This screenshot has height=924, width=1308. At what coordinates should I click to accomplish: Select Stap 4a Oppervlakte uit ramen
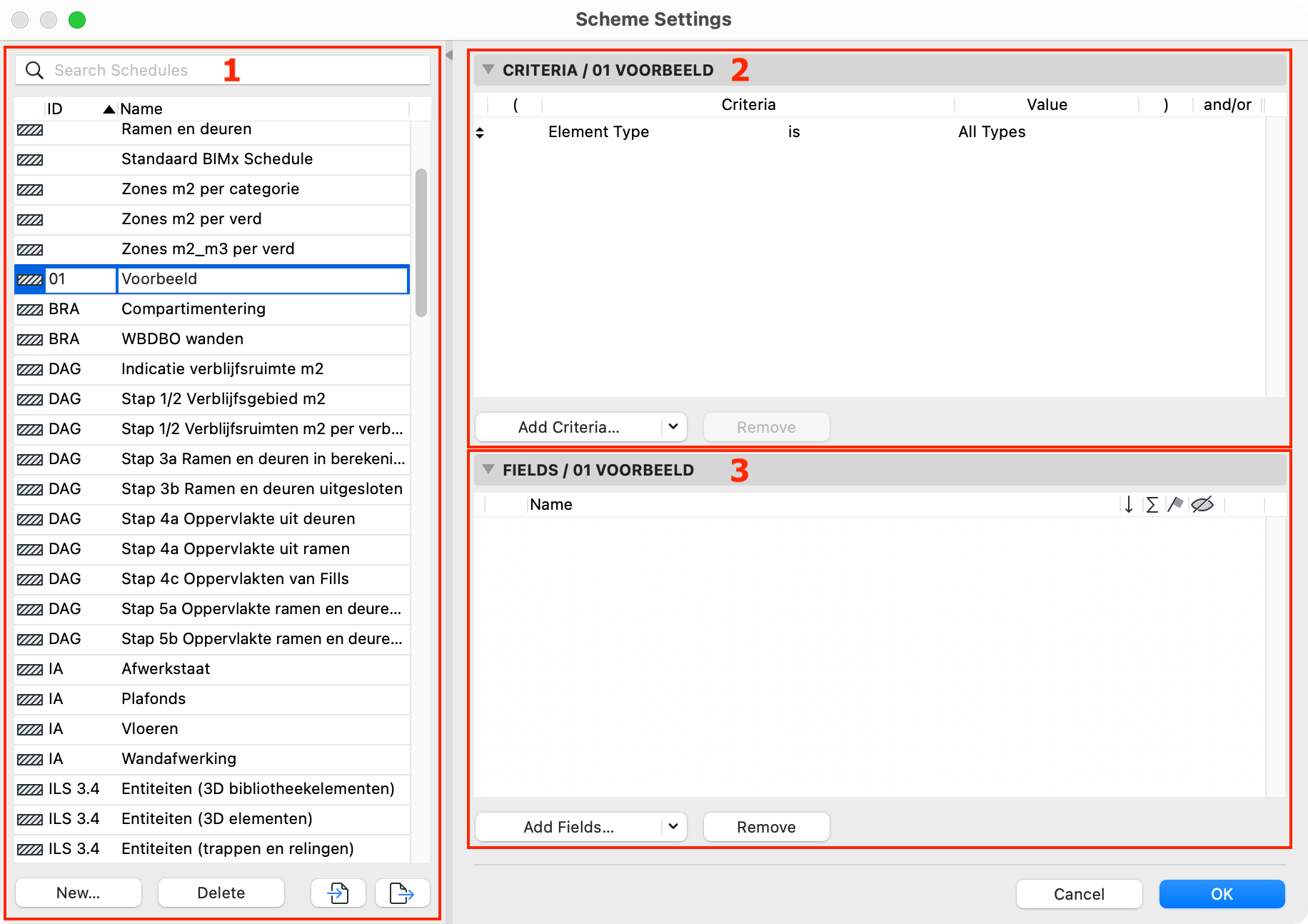[212, 549]
